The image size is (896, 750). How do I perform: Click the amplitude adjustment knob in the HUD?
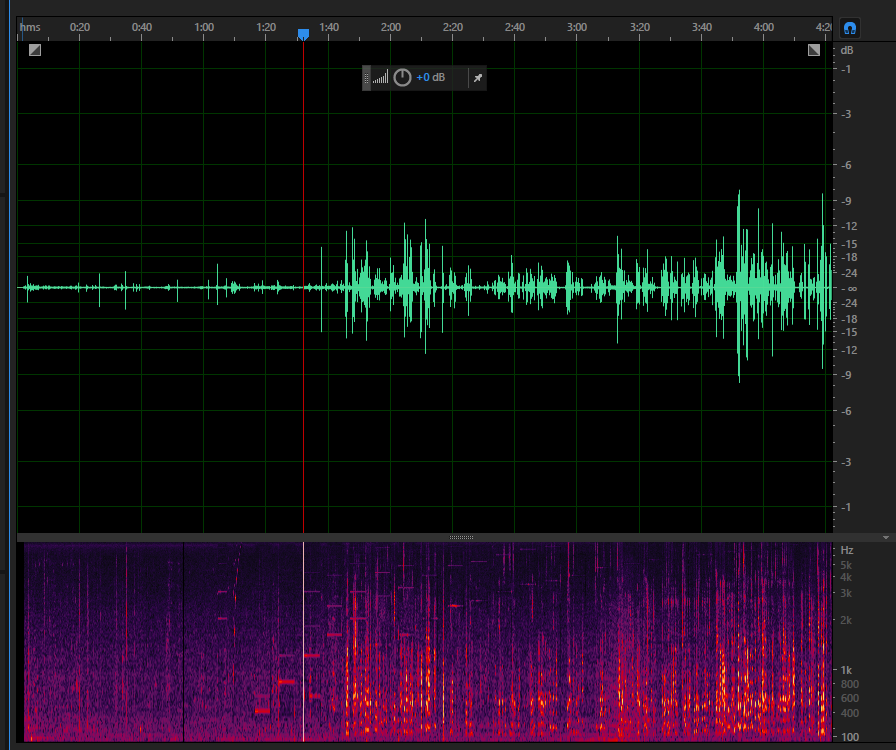402,77
